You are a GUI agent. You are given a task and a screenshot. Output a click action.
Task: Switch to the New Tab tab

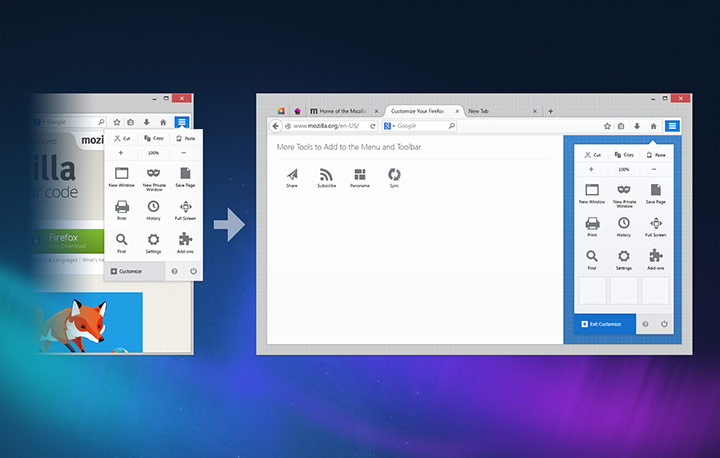pyautogui.click(x=502, y=111)
